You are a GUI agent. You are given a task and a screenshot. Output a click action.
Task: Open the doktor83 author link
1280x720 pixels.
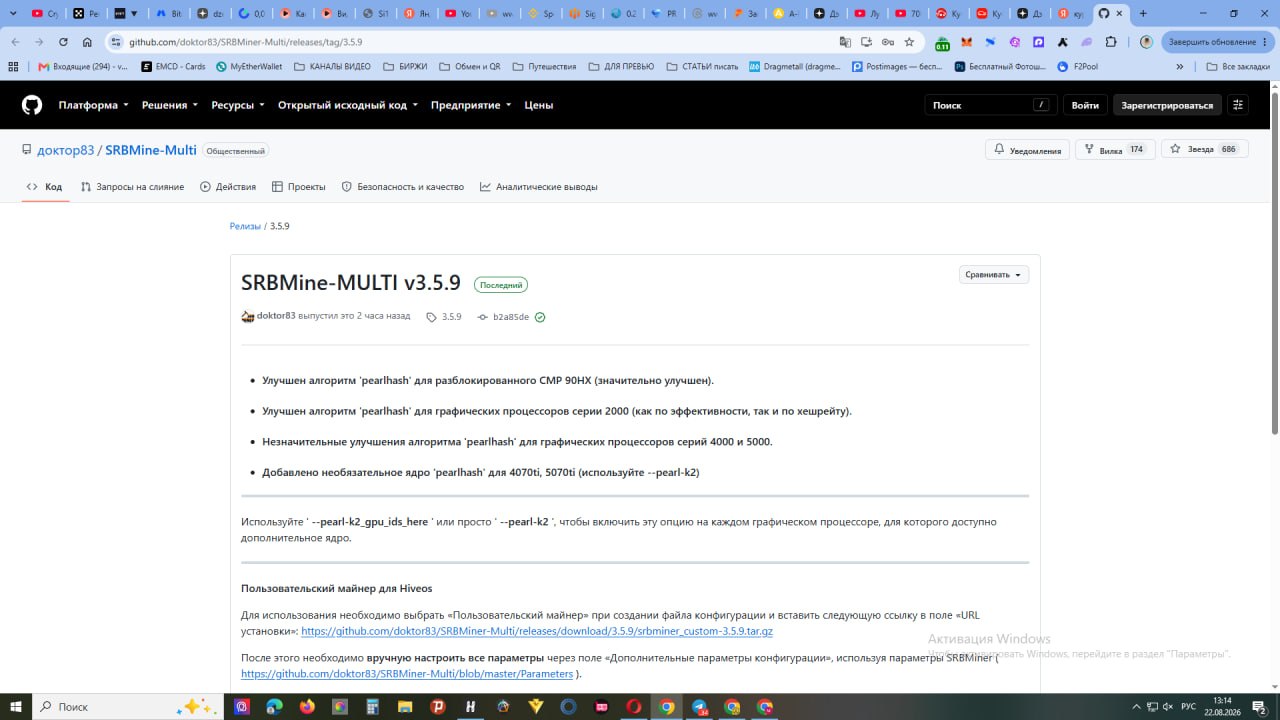coord(276,316)
